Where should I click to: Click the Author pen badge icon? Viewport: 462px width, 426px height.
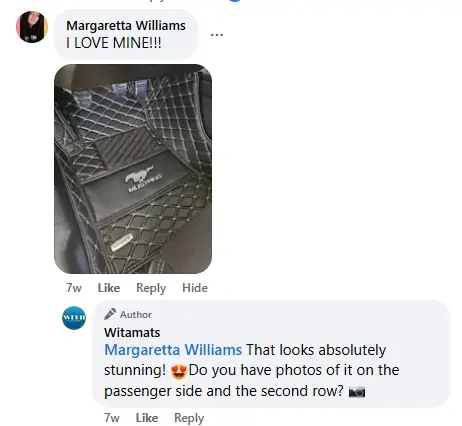110,314
